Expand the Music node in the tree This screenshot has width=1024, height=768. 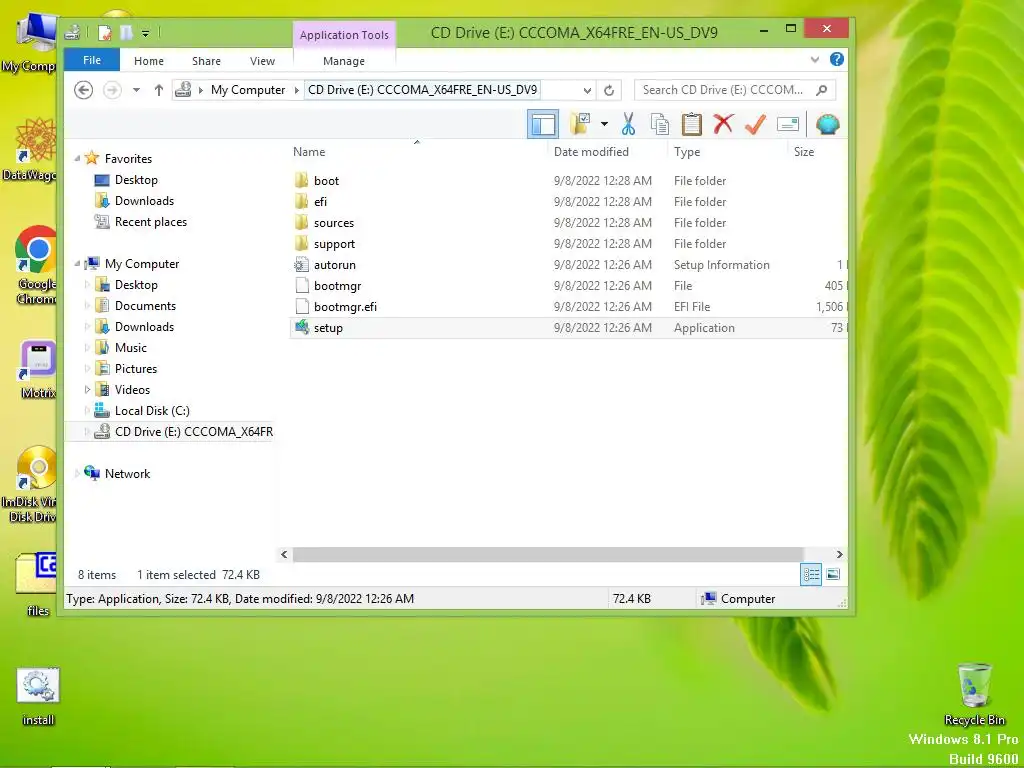[88, 347]
